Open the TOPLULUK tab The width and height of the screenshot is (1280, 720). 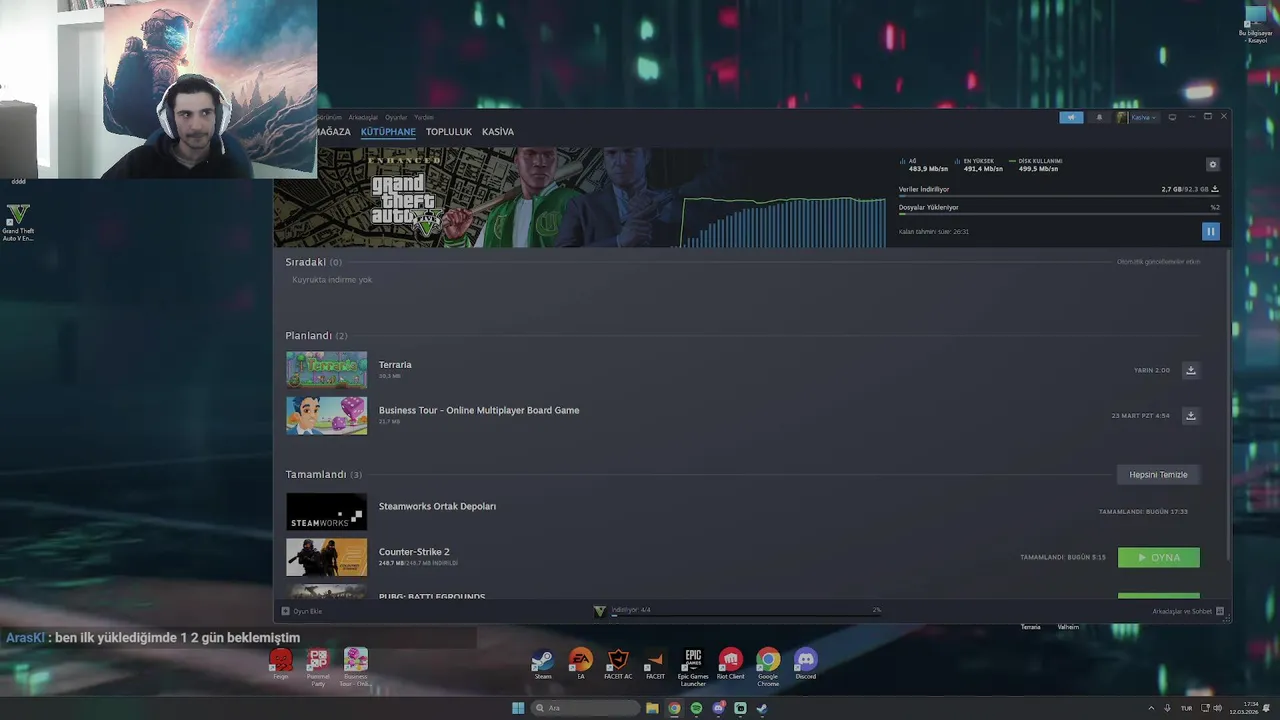coord(449,132)
